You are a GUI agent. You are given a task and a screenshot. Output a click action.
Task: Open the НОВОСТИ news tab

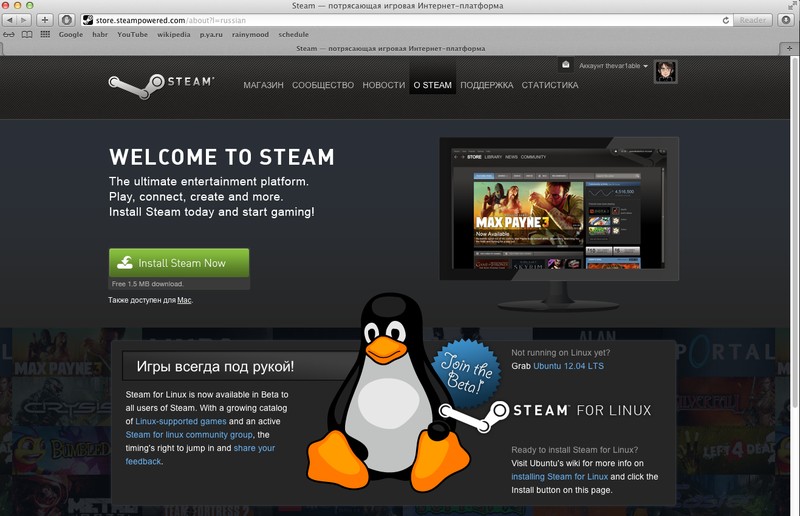pos(384,85)
